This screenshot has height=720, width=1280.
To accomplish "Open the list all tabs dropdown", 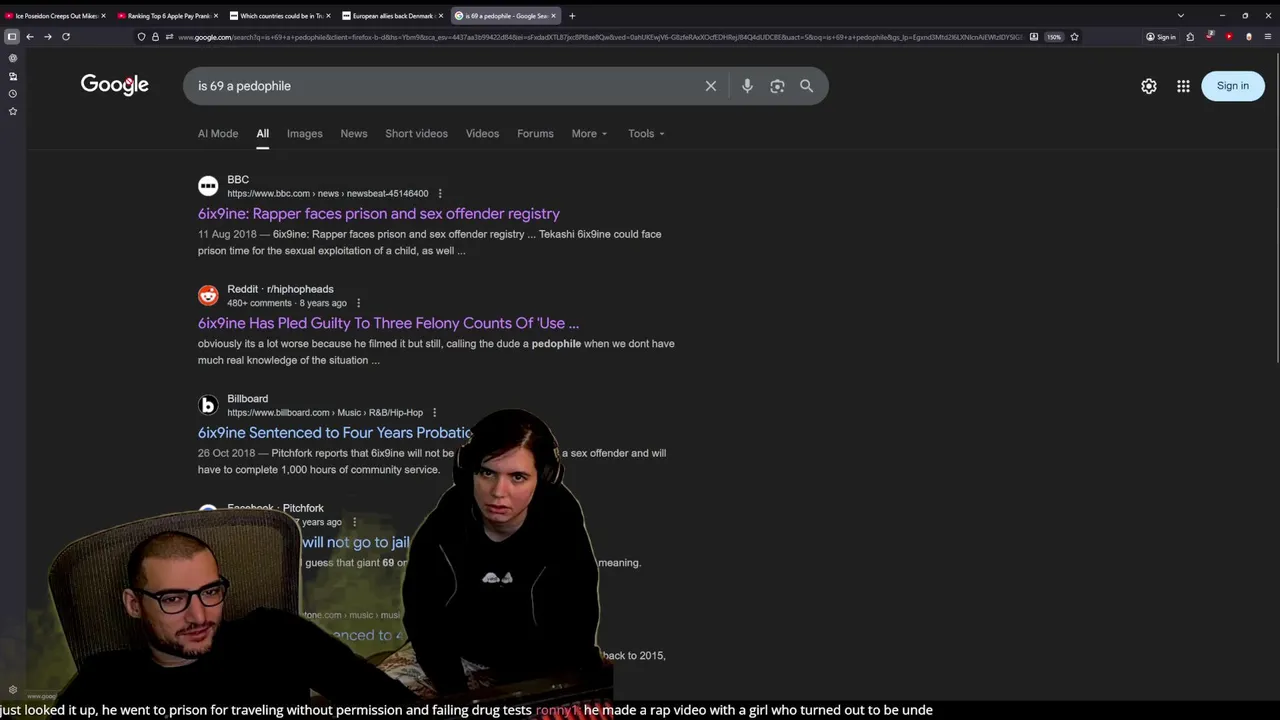I will (1181, 16).
